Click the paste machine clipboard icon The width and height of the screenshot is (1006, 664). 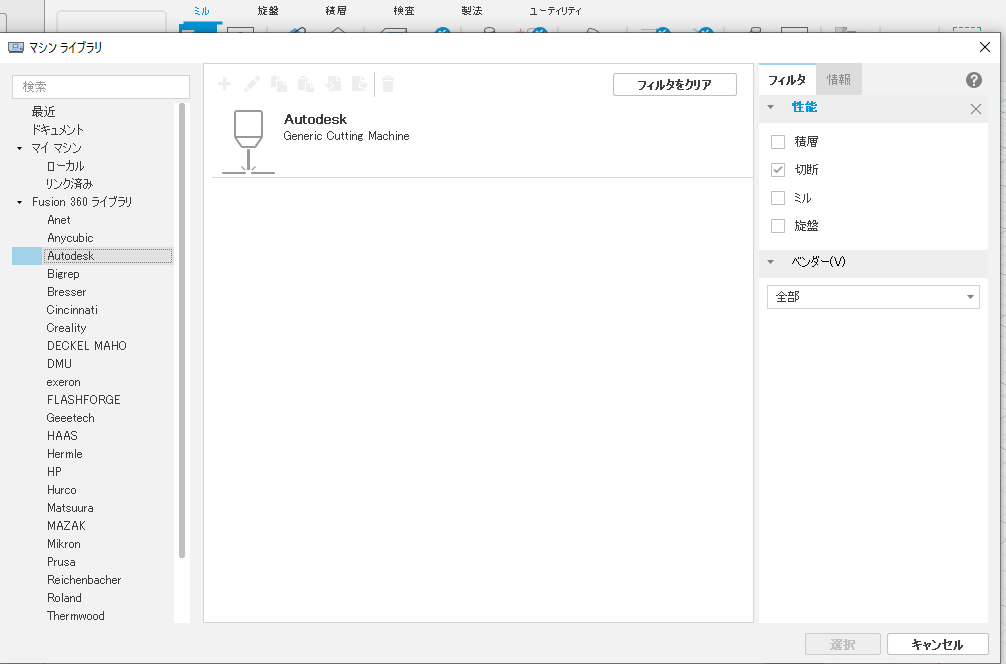click(x=305, y=84)
